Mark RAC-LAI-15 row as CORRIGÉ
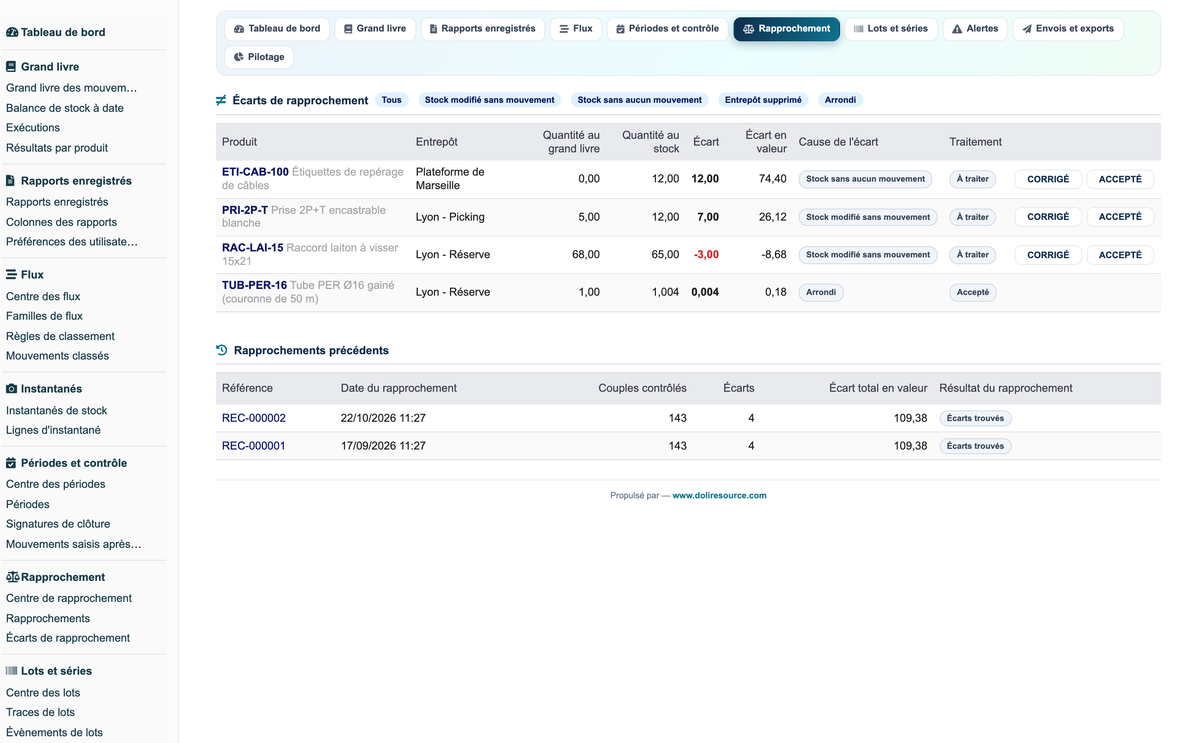This screenshot has width=1200, height=743. pyautogui.click(x=1048, y=255)
